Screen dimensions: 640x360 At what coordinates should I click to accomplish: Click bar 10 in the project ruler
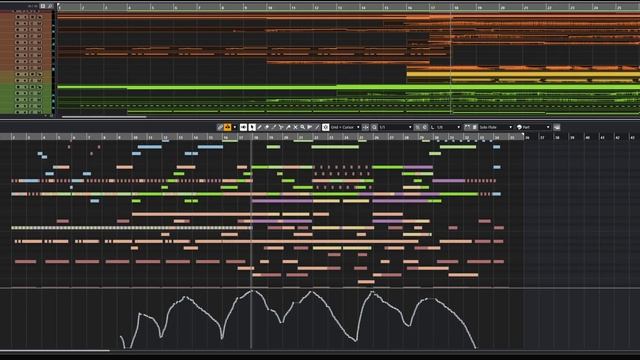pyautogui.click(x=270, y=7)
